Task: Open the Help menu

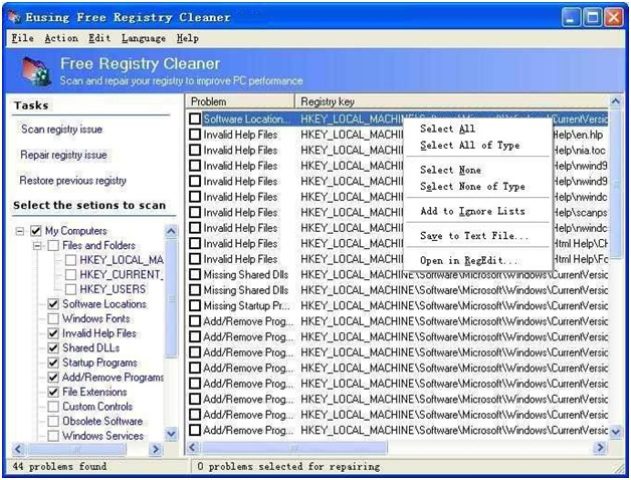Action: pos(188,38)
